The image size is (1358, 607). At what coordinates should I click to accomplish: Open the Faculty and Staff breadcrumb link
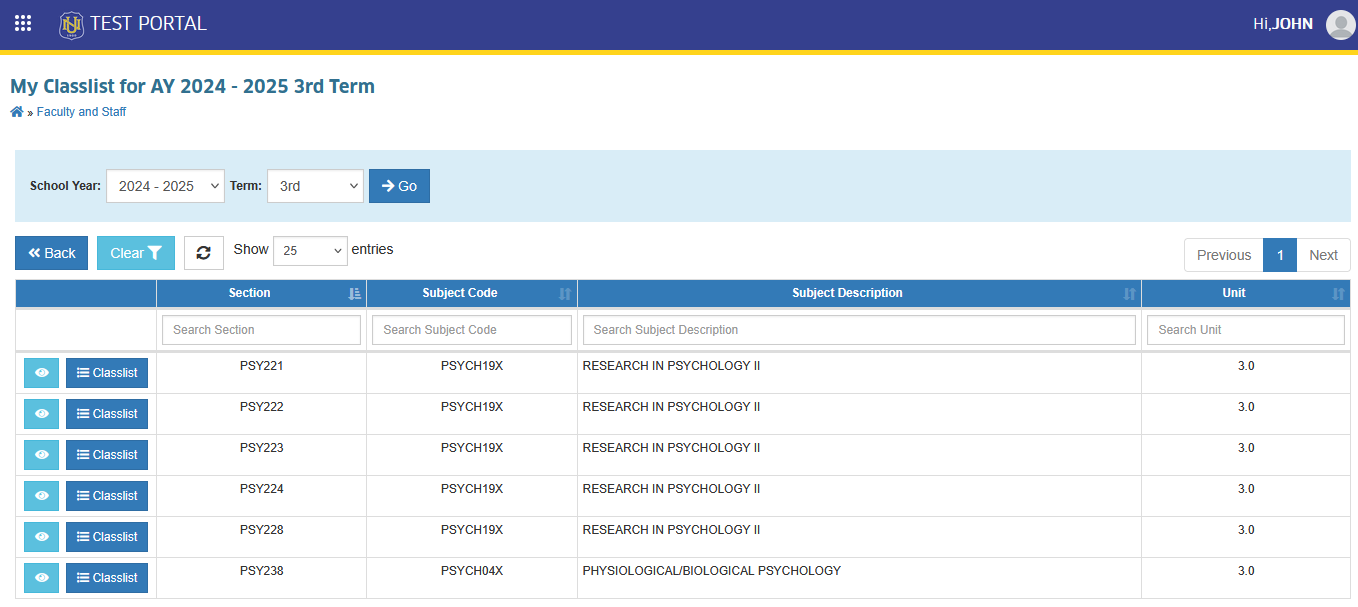tap(81, 112)
